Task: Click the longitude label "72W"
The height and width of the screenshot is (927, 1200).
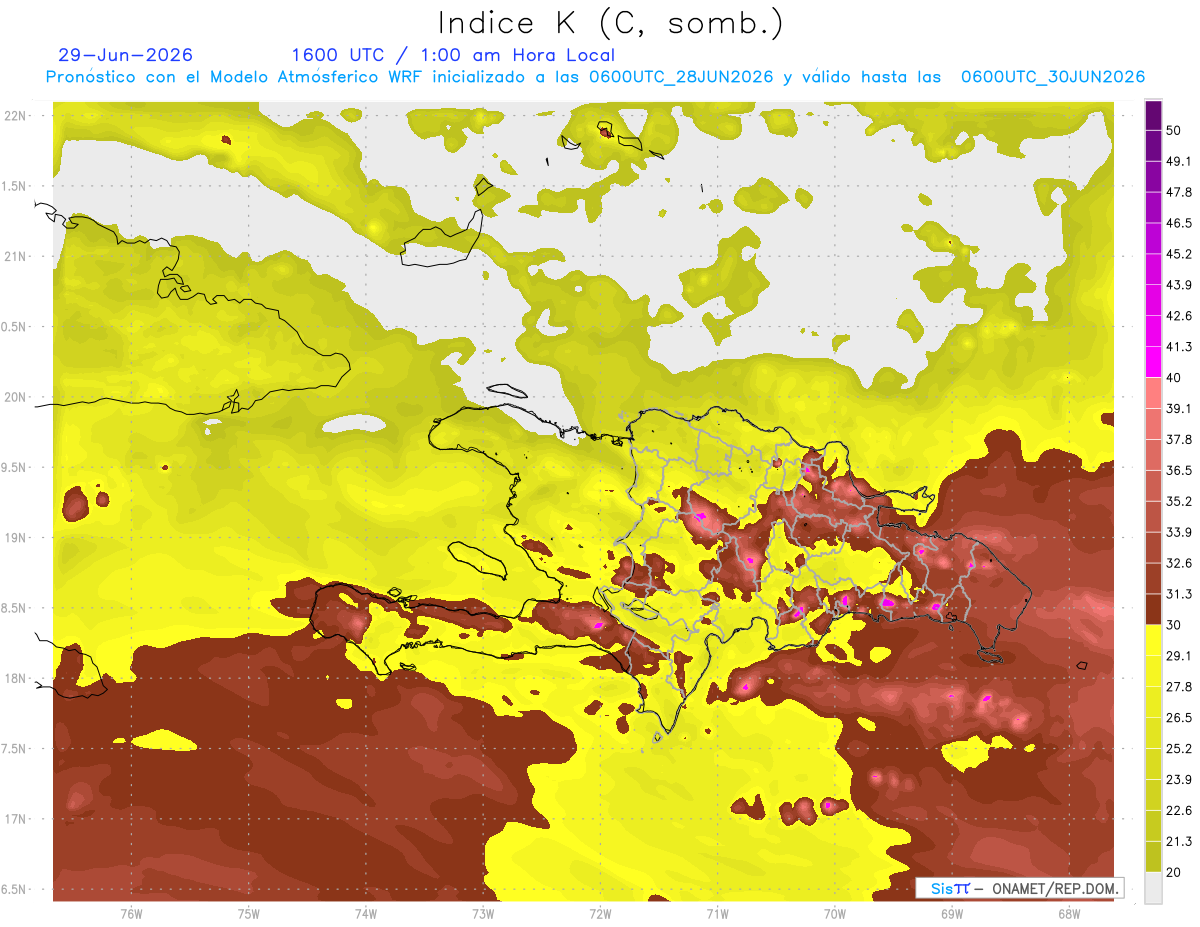Action: (600, 914)
